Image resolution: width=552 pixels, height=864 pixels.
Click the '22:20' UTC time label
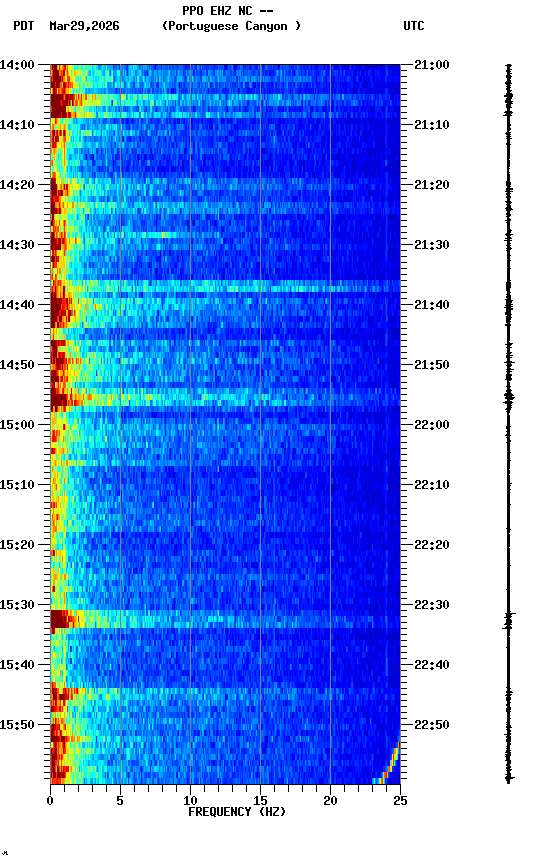click(x=432, y=545)
